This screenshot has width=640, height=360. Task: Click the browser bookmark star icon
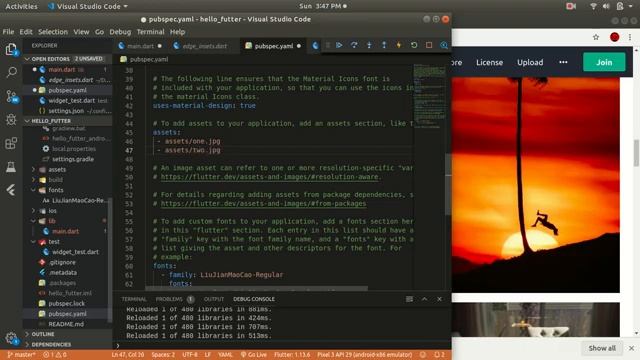point(596,37)
